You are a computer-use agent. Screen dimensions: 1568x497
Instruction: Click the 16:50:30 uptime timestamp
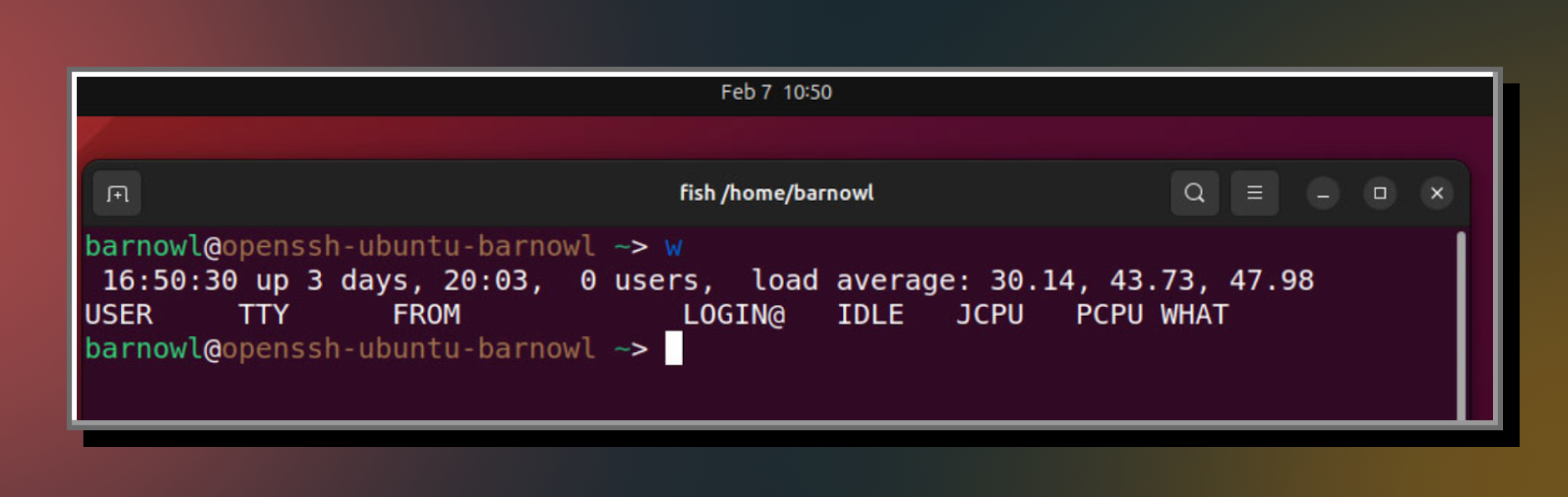(170, 281)
